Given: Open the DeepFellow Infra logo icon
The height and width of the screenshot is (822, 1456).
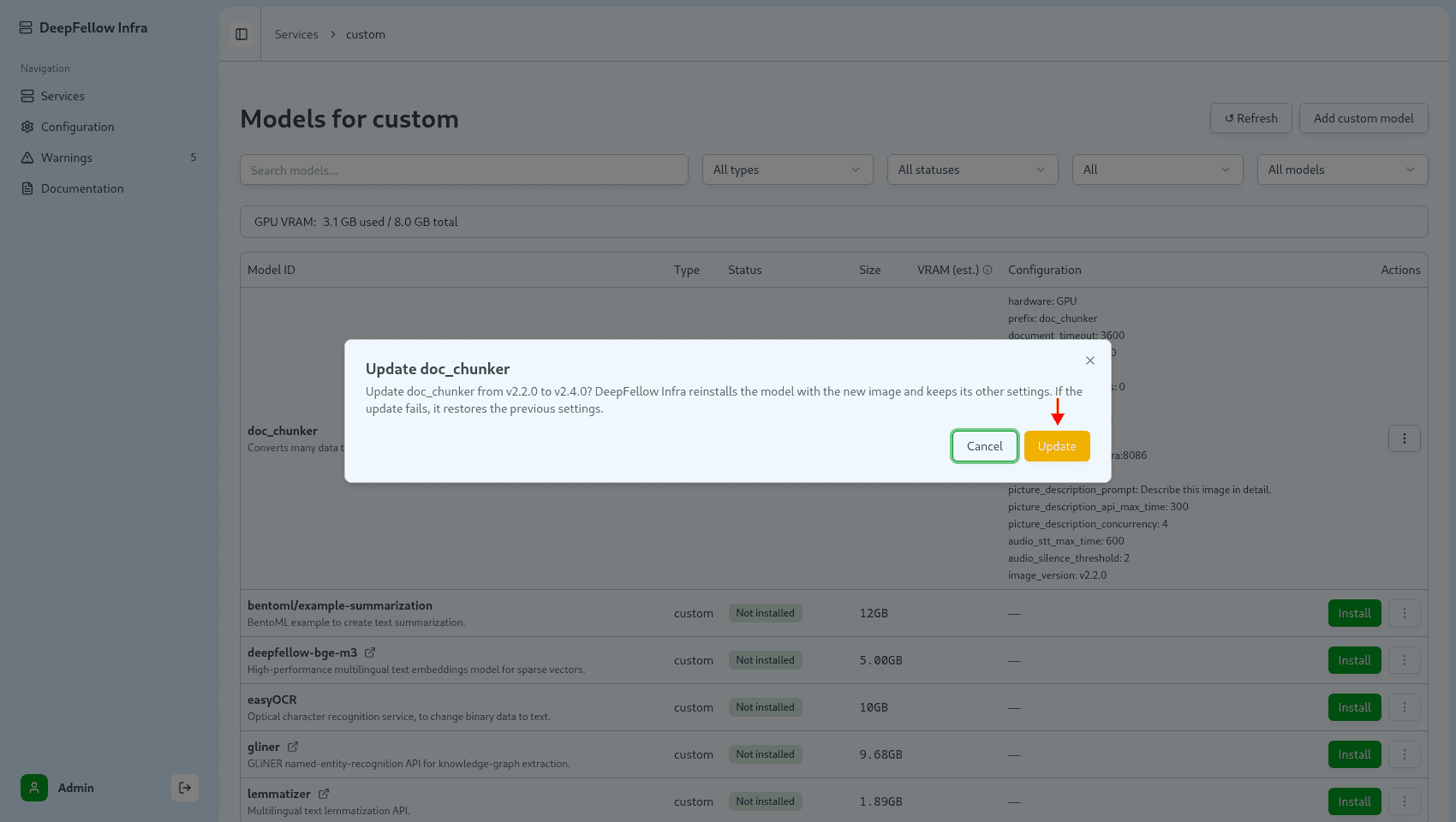Looking at the screenshot, I should coord(26,27).
